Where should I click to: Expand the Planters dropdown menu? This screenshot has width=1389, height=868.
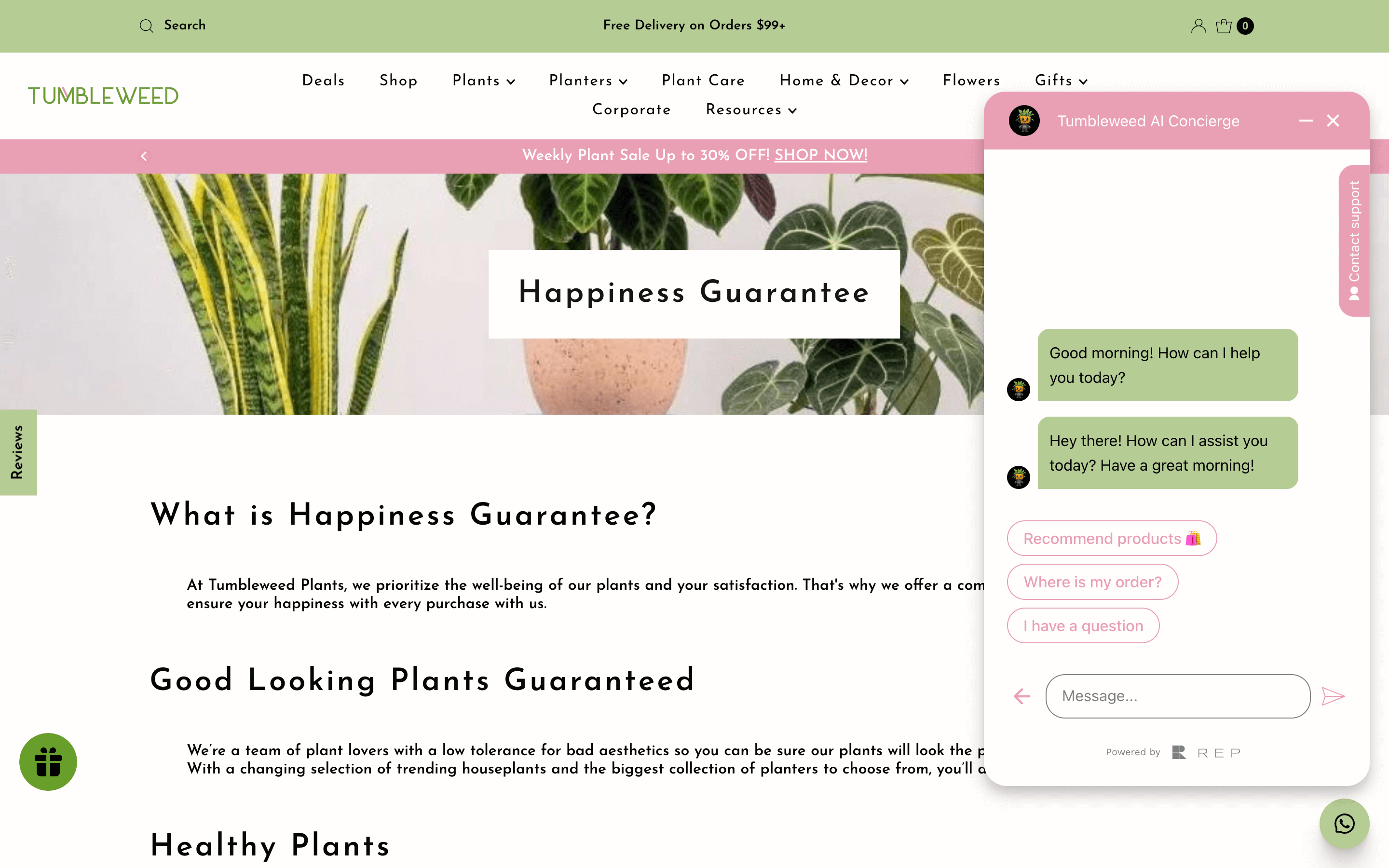[587, 80]
